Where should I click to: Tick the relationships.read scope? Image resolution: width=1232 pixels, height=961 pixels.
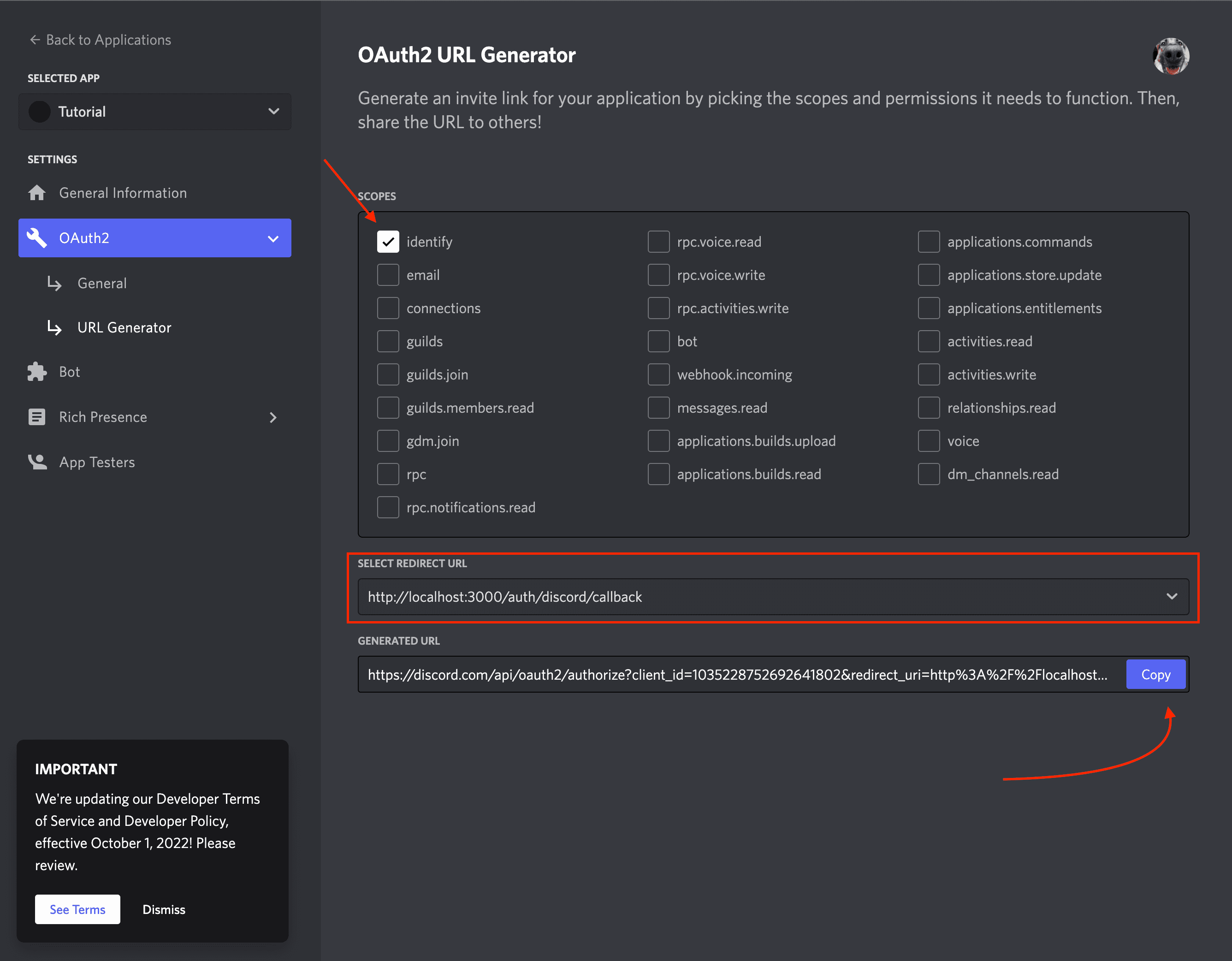(929, 408)
